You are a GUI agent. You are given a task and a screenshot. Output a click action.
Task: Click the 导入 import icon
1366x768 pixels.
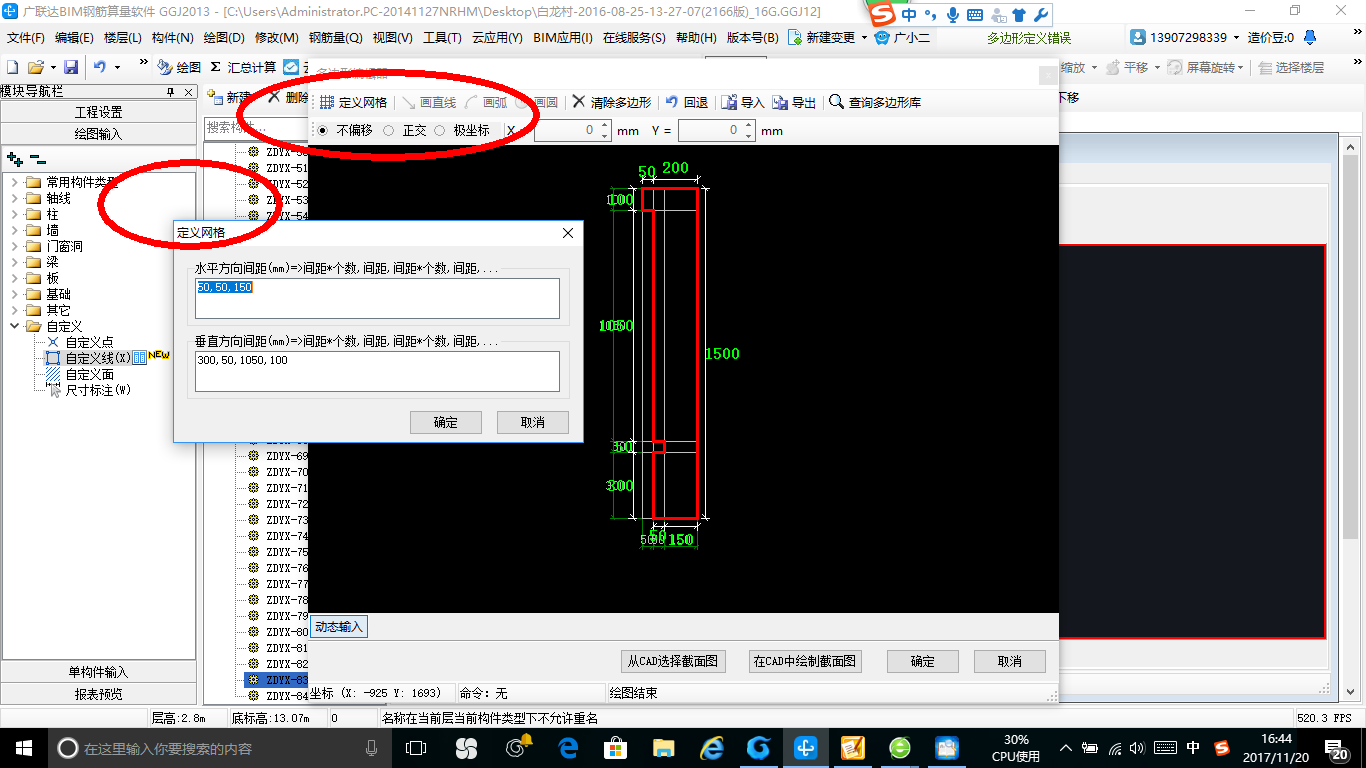coord(743,102)
